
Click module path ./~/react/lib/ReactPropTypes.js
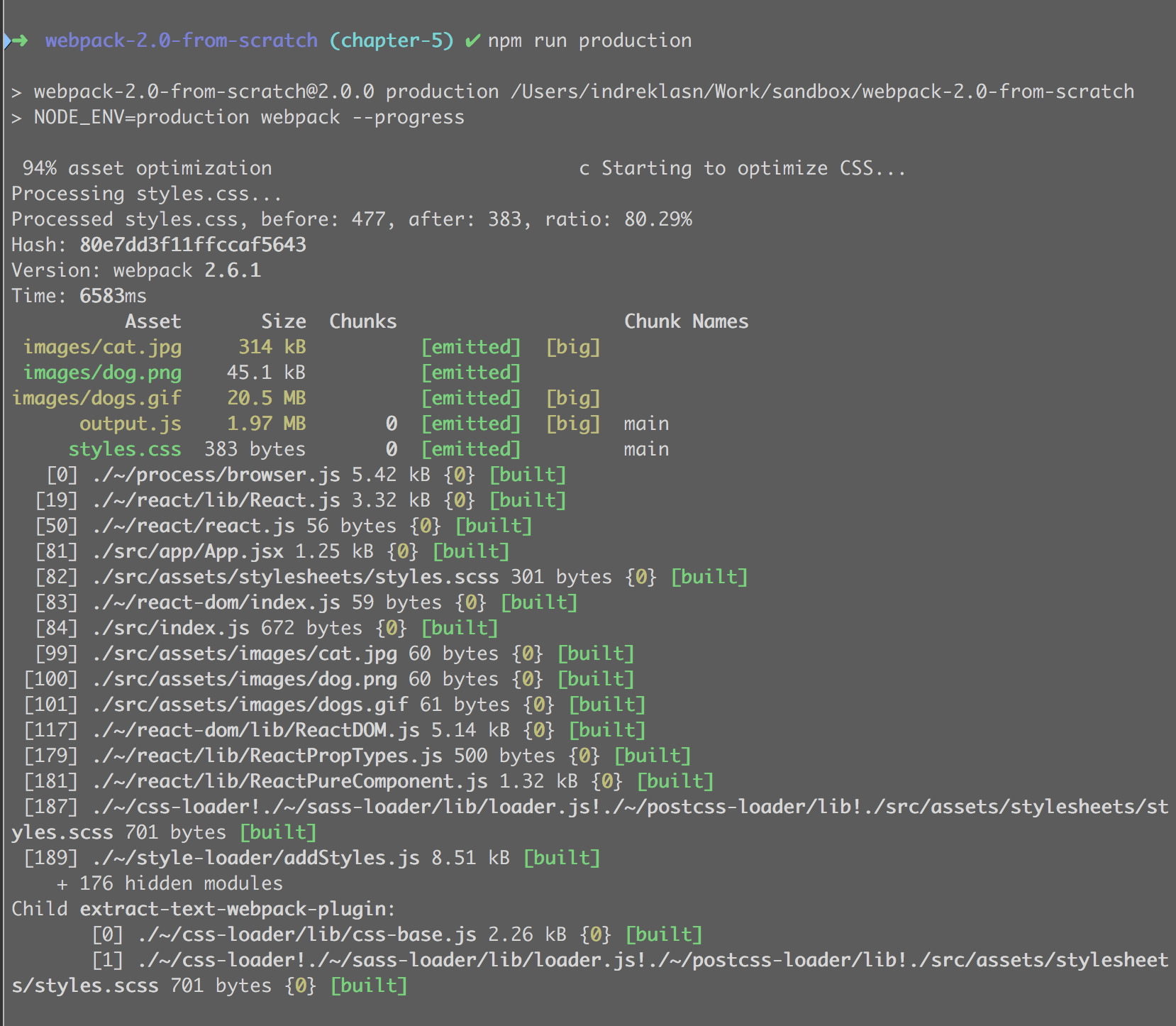267,756
